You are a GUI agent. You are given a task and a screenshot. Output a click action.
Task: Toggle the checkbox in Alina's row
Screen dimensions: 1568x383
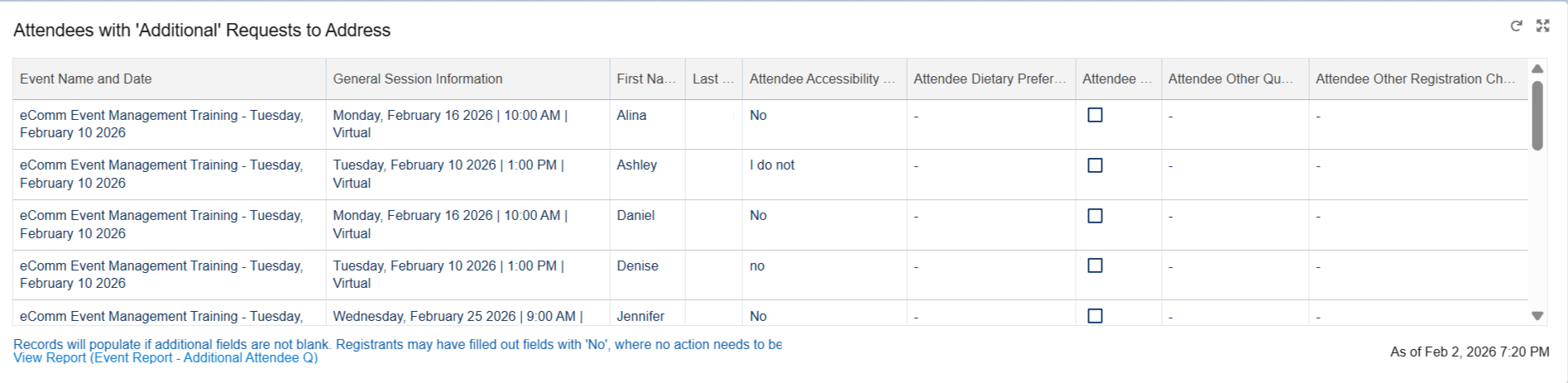[x=1095, y=116]
